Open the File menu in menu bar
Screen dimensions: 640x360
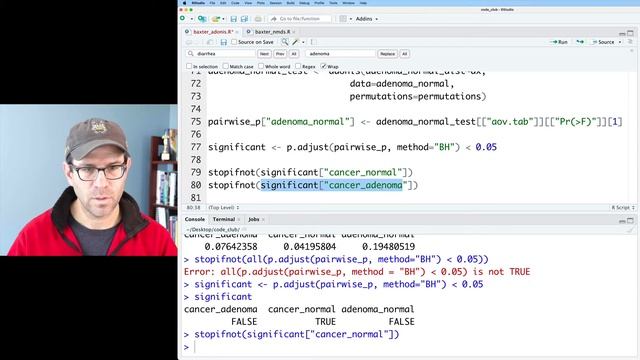tap(212, 3)
